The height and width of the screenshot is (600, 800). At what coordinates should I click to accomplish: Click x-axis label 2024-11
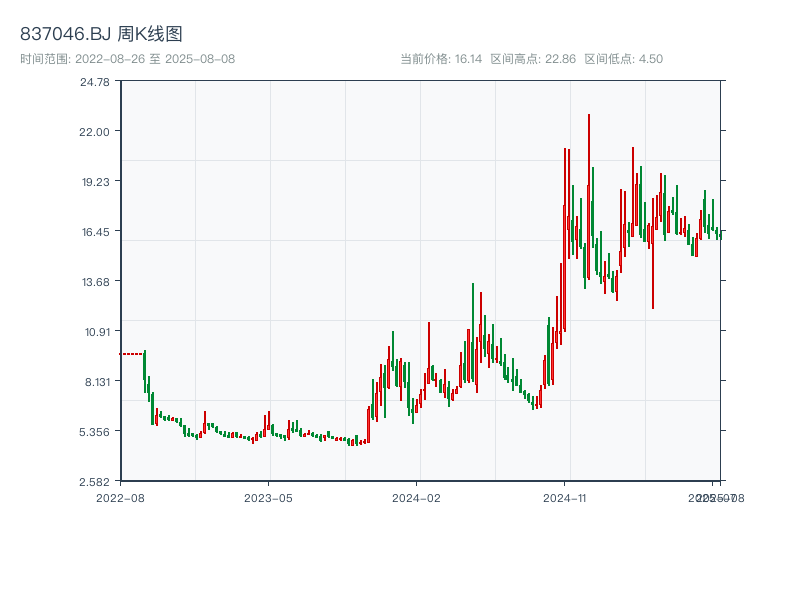[x=564, y=498]
